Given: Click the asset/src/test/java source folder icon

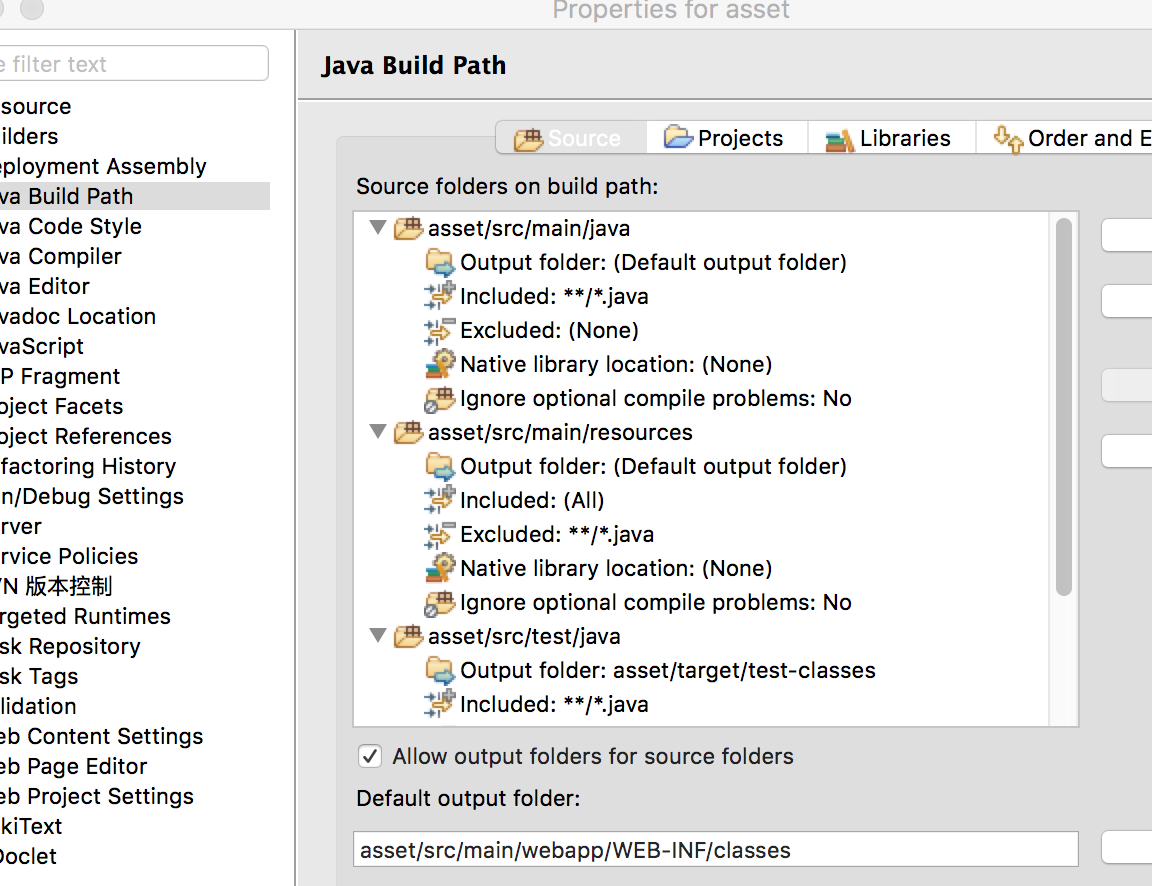Looking at the screenshot, I should (408, 637).
